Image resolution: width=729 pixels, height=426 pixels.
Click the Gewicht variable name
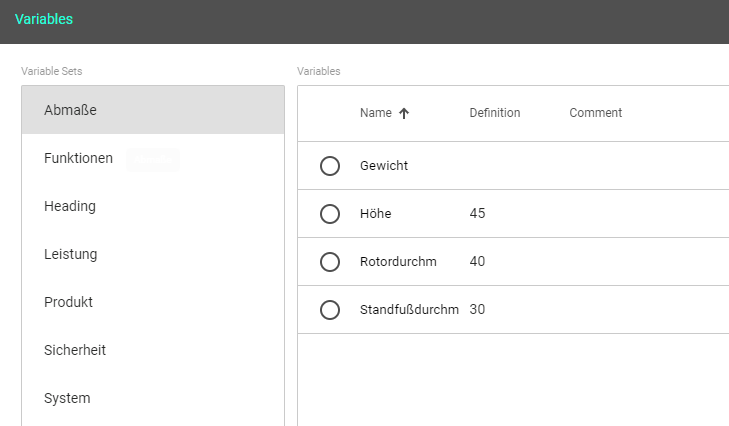coord(384,166)
